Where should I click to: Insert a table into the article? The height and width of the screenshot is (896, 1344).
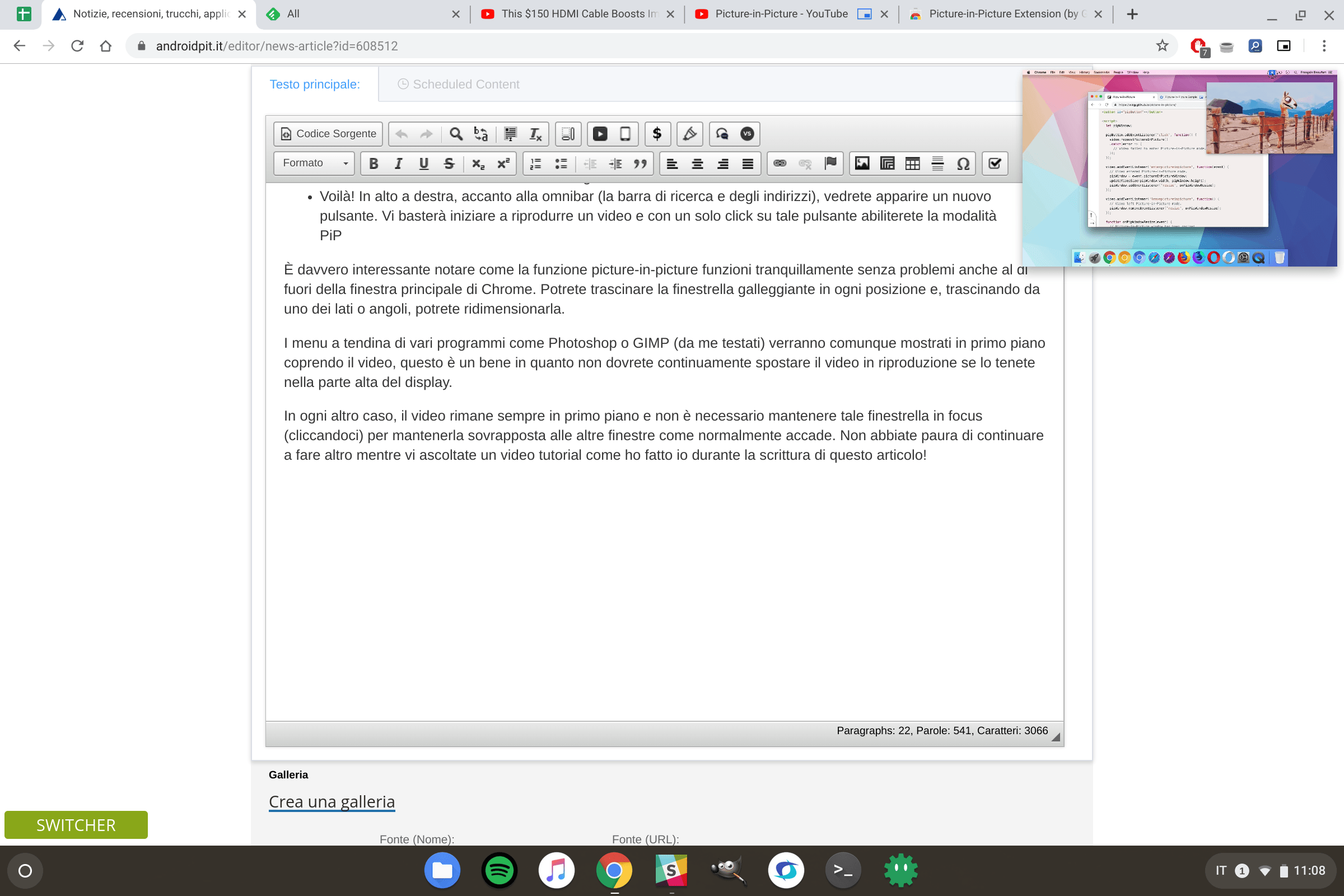[912, 164]
